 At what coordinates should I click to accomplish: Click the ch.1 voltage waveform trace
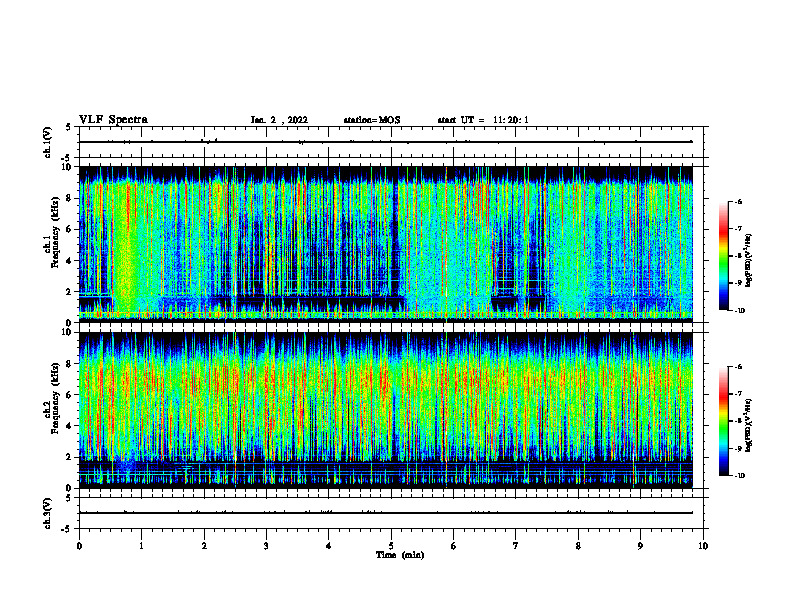click(x=385, y=142)
